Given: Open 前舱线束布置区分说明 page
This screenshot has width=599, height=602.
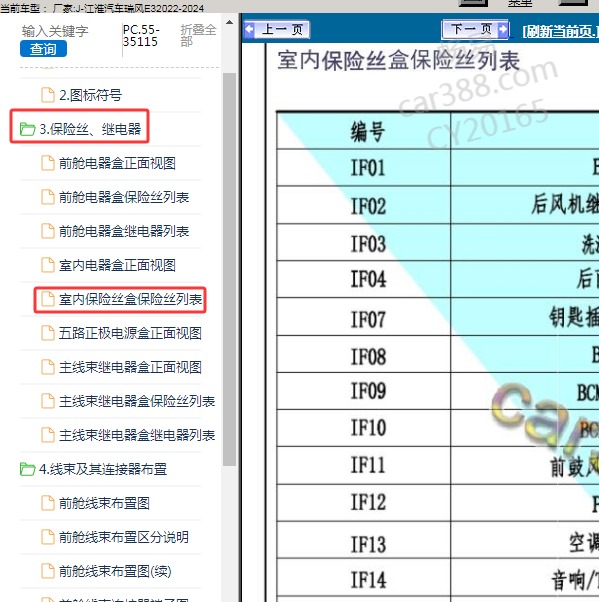Looking at the screenshot, I should pyautogui.click(x=124, y=537).
